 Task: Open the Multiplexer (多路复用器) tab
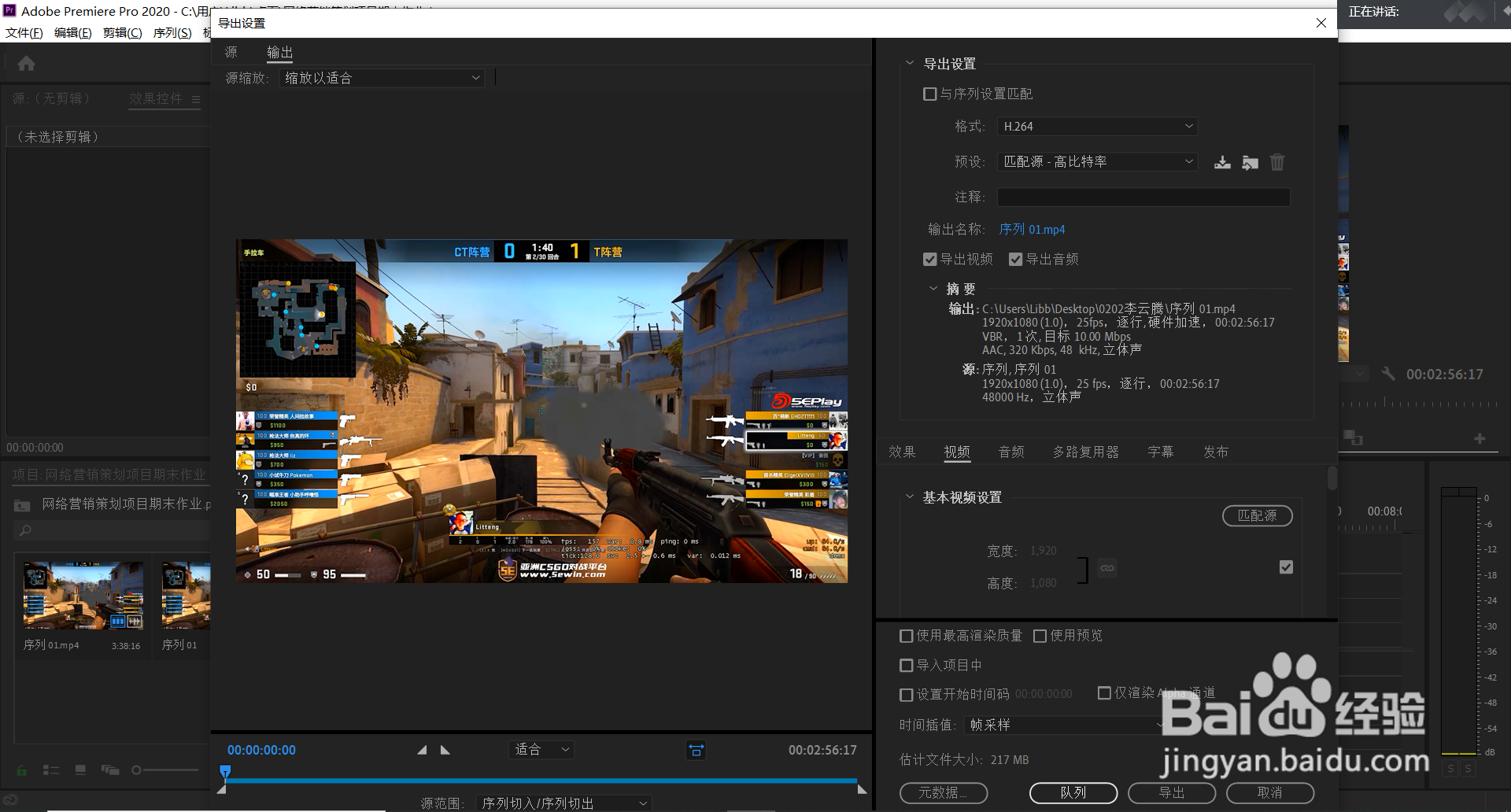[x=1086, y=452]
